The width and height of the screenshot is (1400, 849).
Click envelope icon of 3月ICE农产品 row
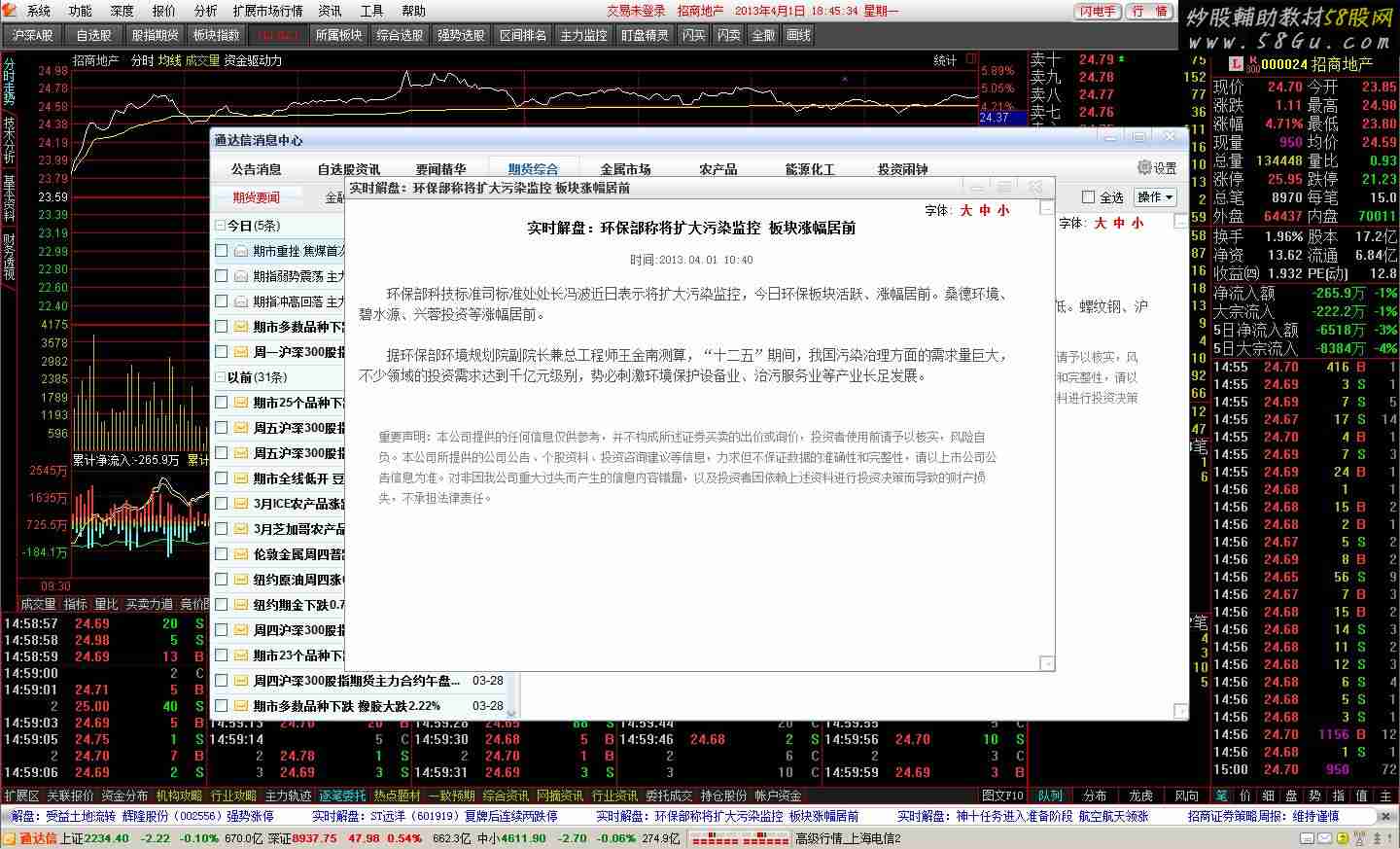click(240, 504)
